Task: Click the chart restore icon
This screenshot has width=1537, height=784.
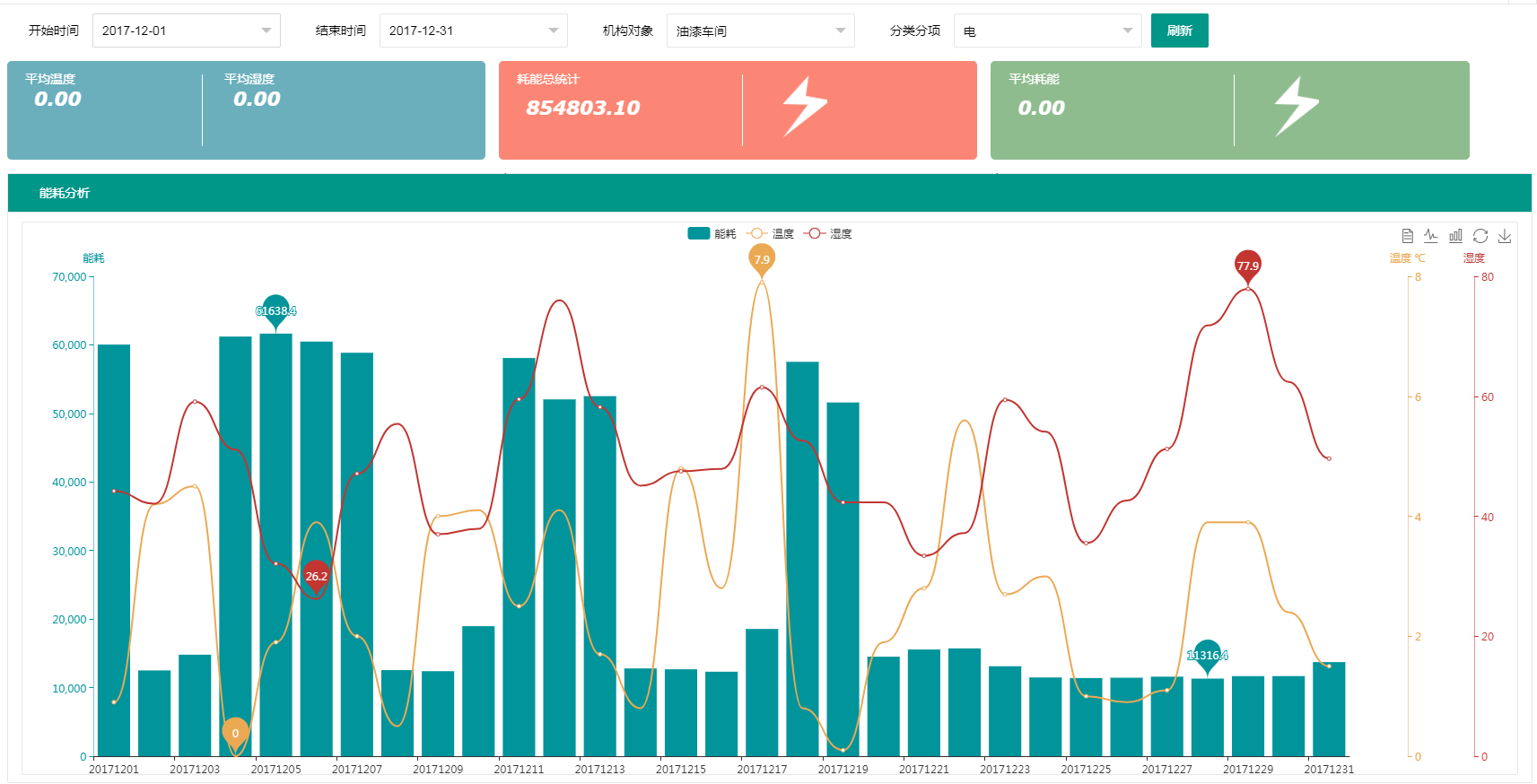Action: (x=1480, y=236)
